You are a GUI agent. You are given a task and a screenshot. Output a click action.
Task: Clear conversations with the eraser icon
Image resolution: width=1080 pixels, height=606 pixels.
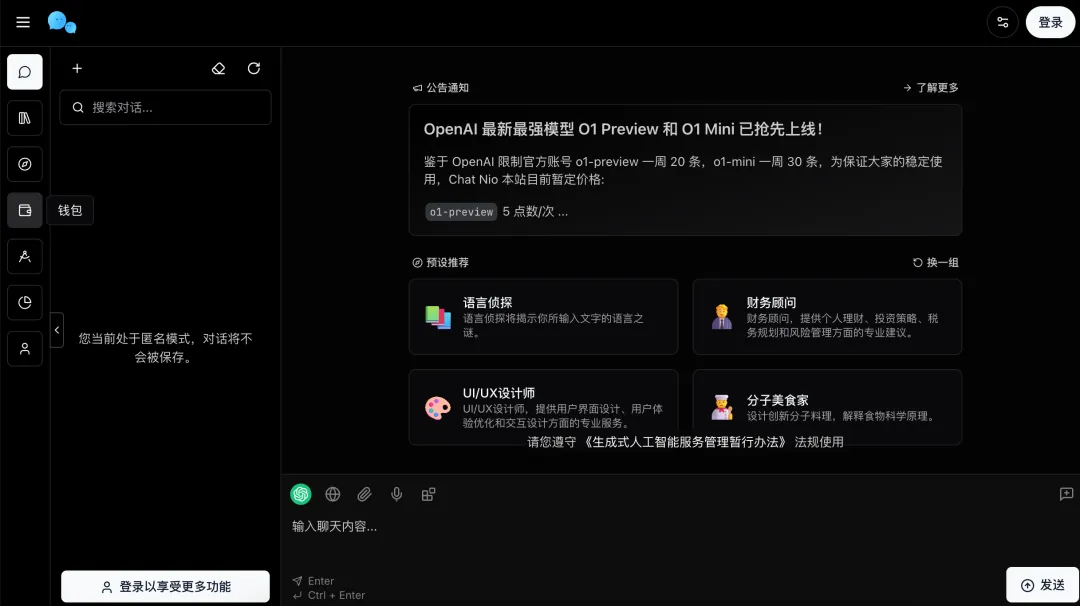(x=218, y=68)
